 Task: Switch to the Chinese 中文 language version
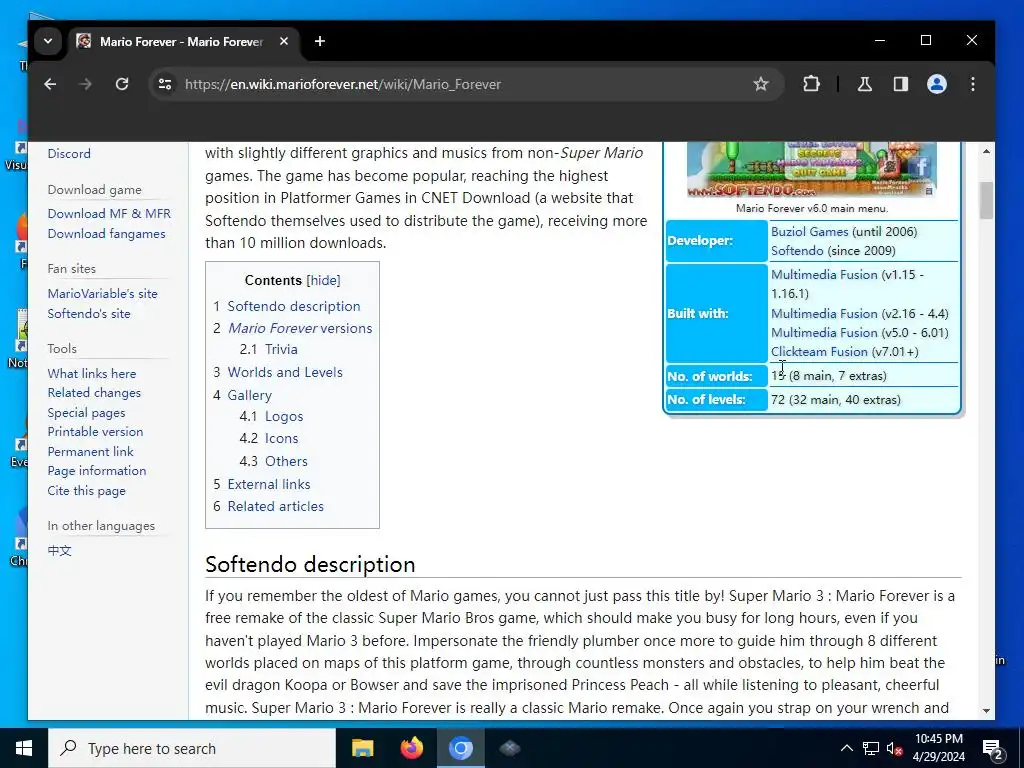(x=59, y=551)
